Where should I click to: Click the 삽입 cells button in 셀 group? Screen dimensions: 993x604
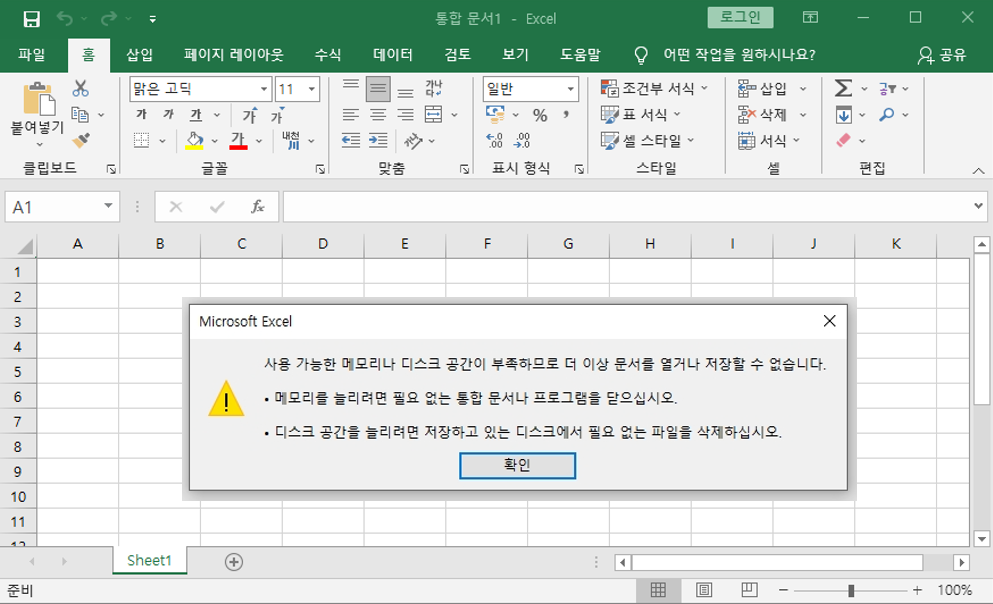click(x=764, y=89)
